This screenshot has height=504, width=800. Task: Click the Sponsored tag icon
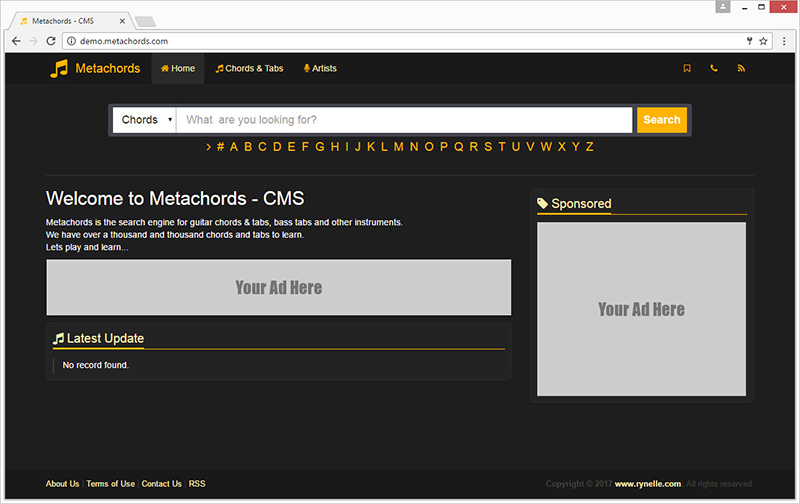click(543, 204)
